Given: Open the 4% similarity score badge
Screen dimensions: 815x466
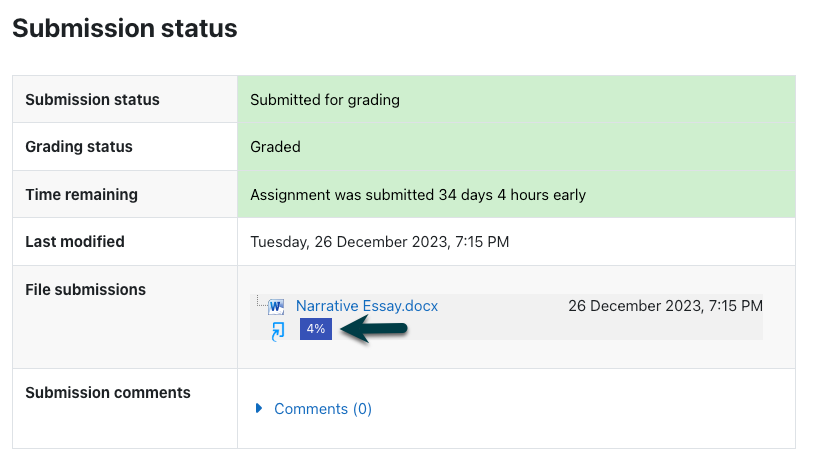Looking at the screenshot, I should (316, 329).
